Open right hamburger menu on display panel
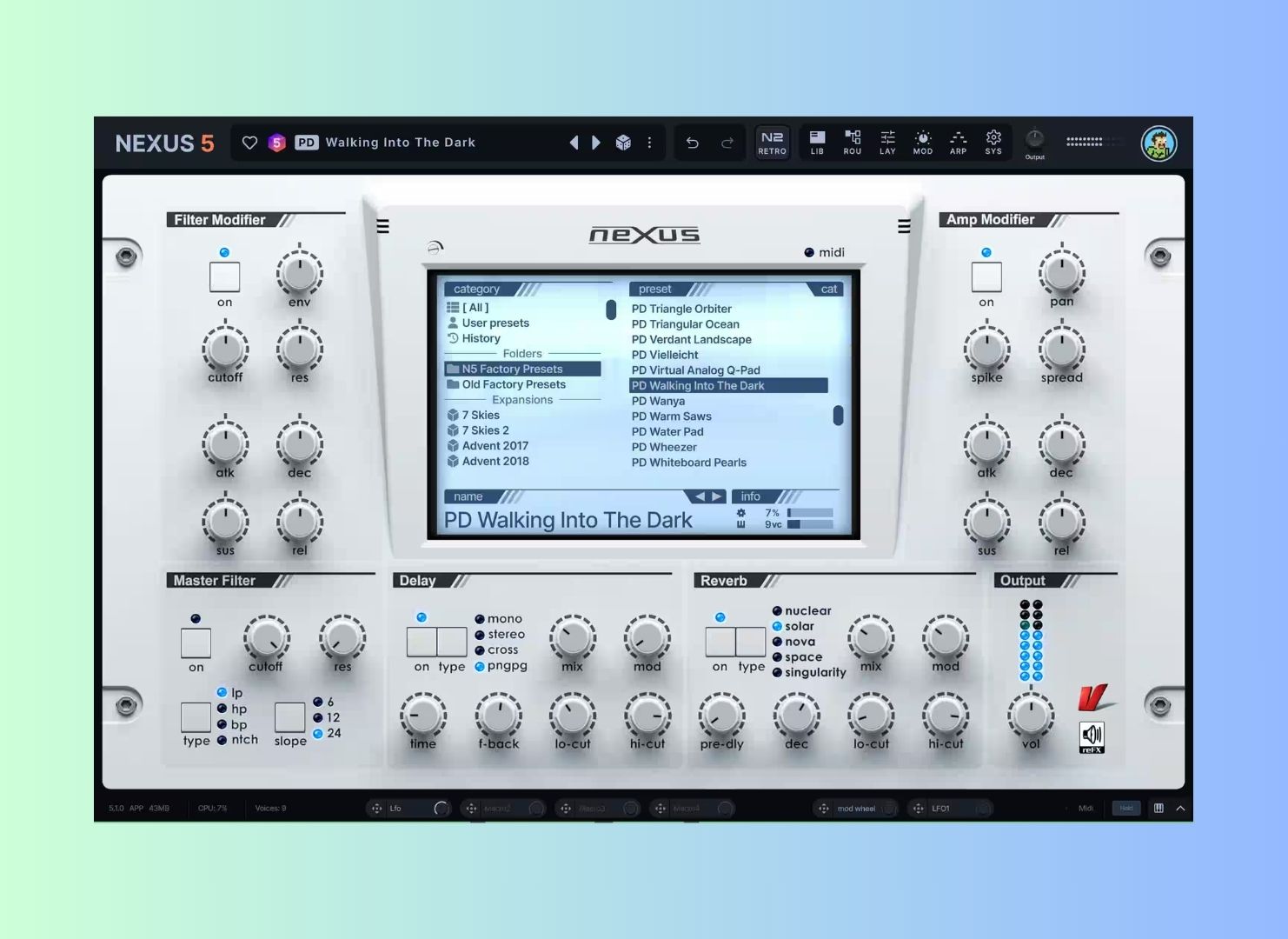 pos(904,227)
